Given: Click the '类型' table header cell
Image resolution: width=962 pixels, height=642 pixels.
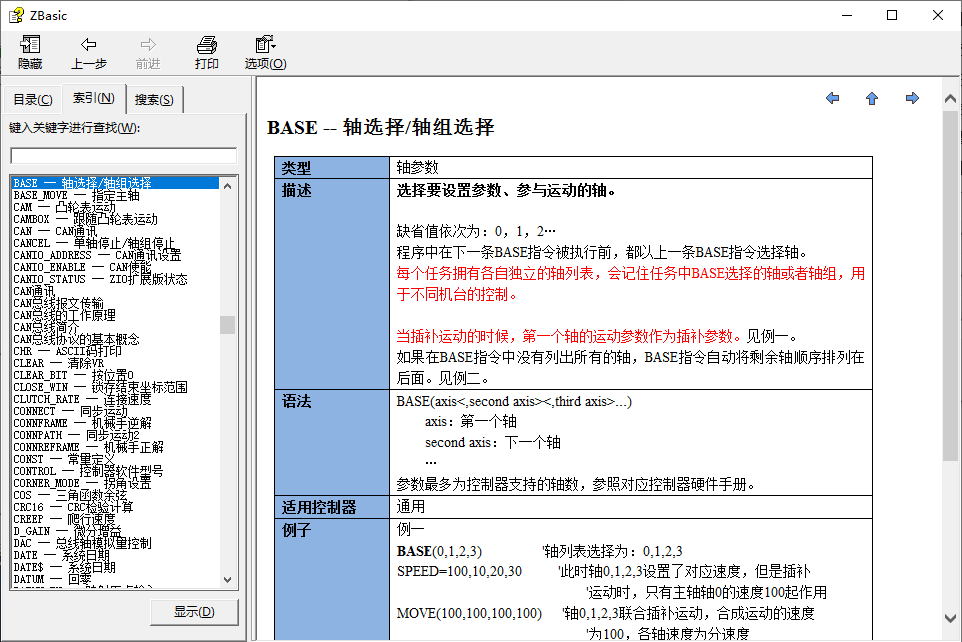Looking at the screenshot, I should (x=332, y=168).
